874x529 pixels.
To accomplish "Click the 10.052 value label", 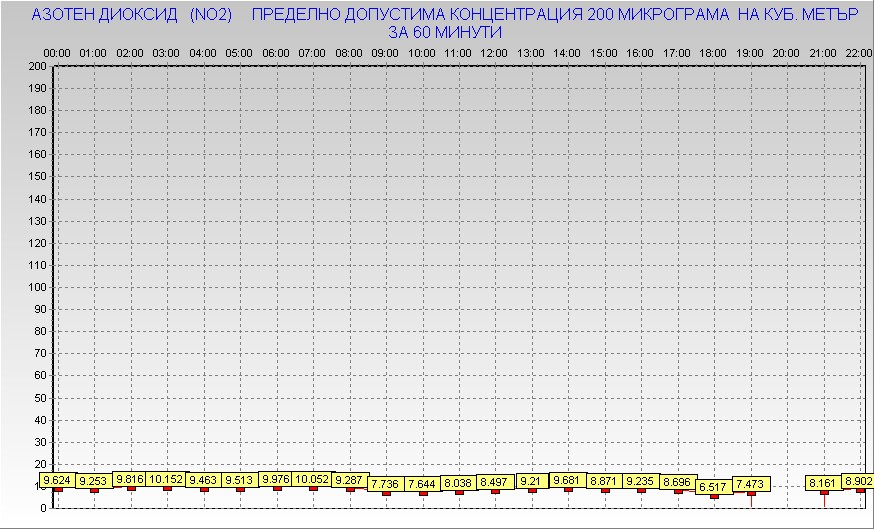I will pos(312,480).
